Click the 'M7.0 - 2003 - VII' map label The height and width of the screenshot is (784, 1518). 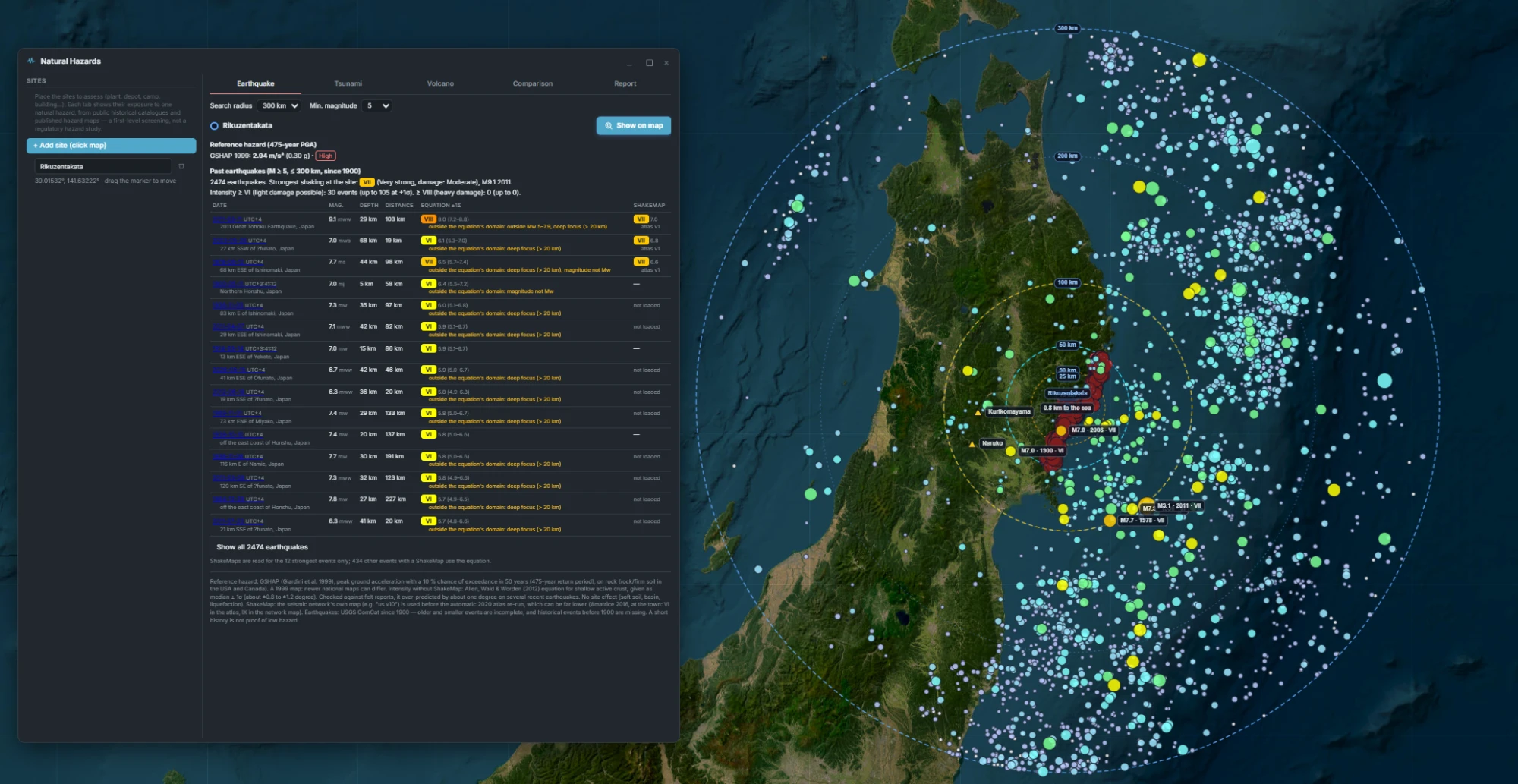coord(1093,430)
